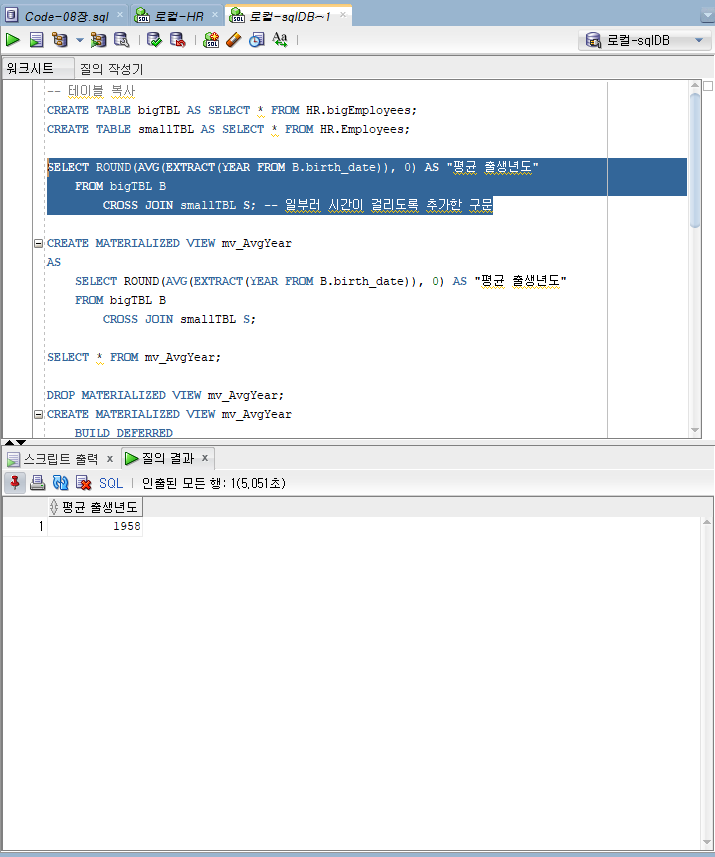Screen dimensions: 715x857
Task: Click the '-- 테이블 복사' comment line
Action: click(x=91, y=91)
